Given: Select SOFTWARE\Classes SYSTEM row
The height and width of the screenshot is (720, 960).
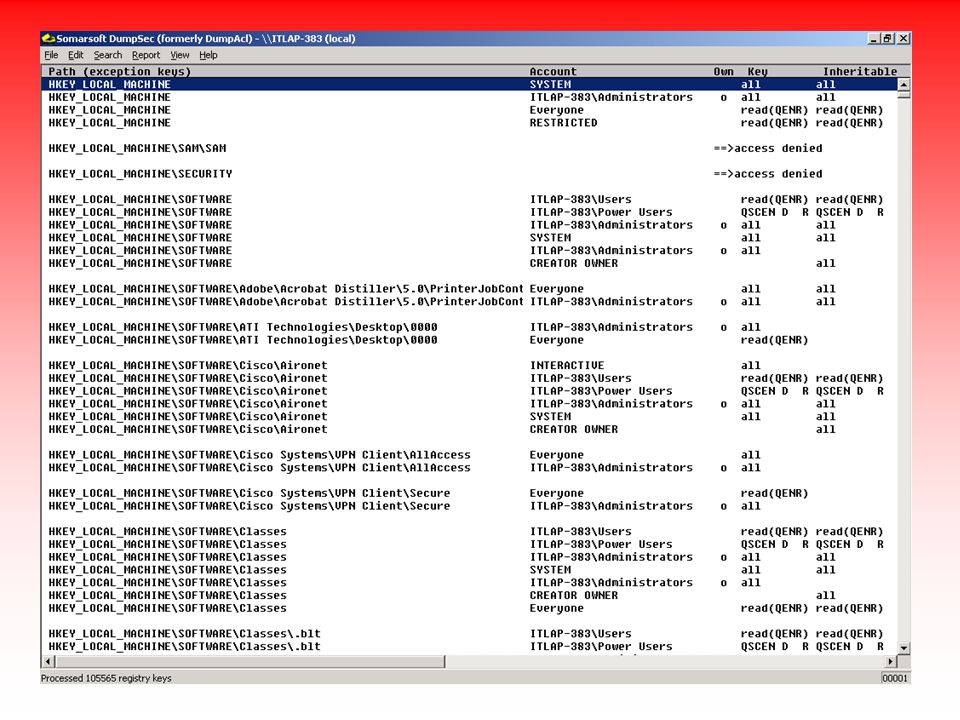Looking at the screenshot, I should pos(469,570).
